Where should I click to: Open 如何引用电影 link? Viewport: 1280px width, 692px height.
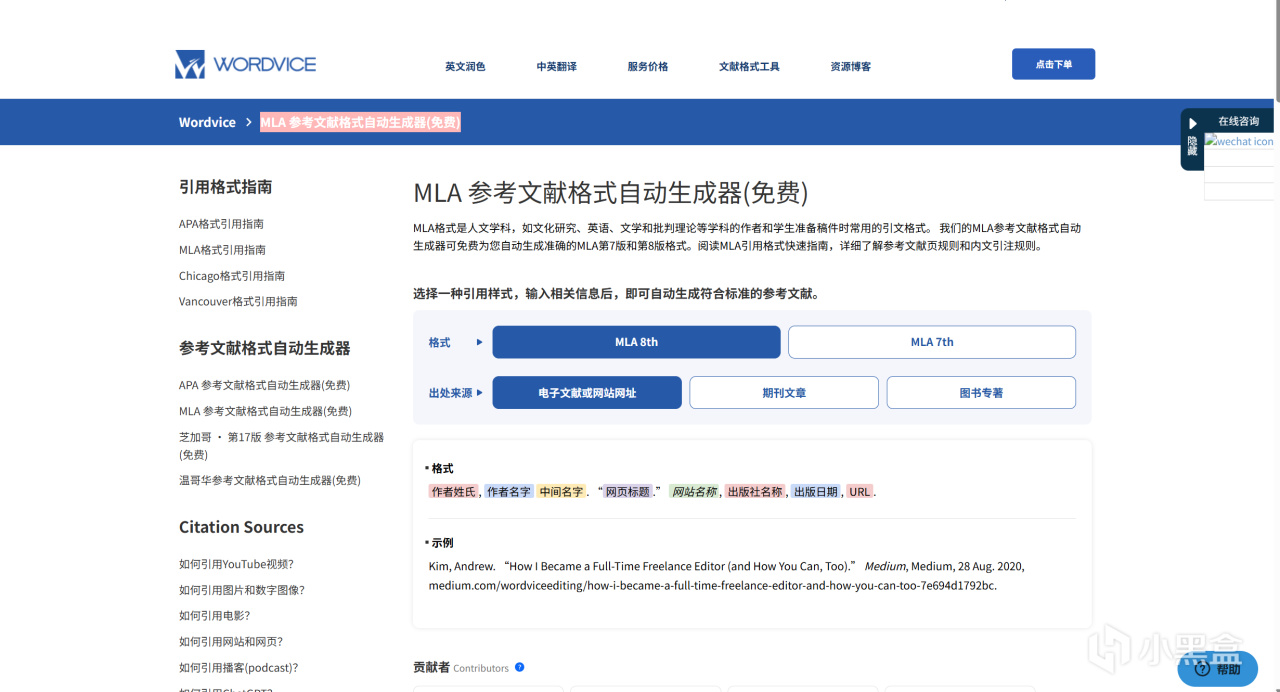tap(215, 616)
